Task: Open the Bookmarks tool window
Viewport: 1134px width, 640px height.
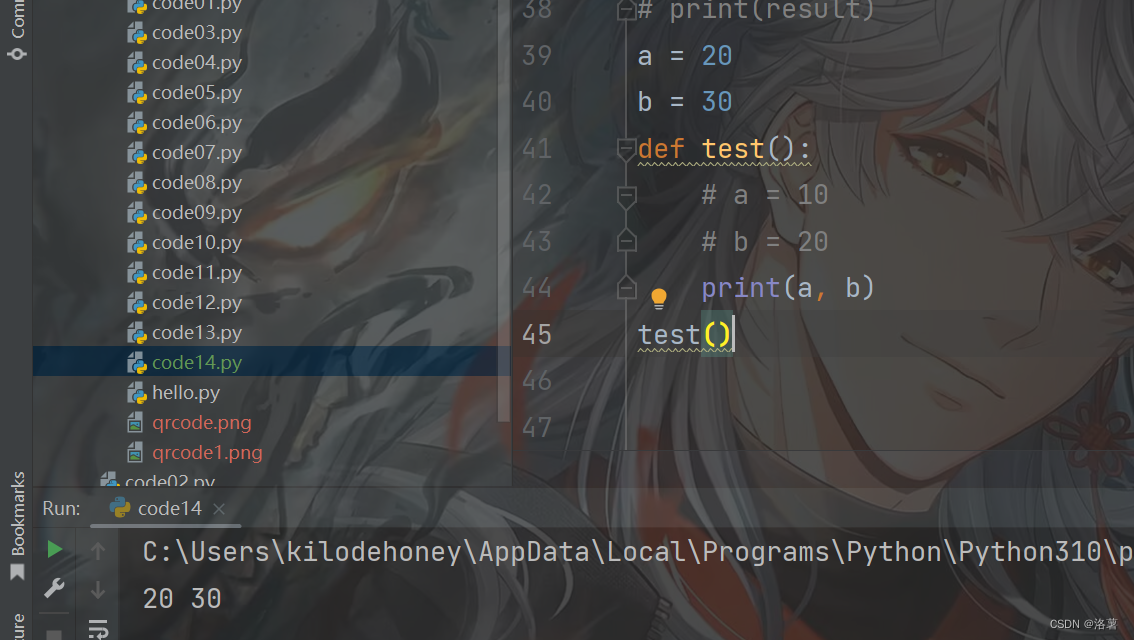Action: coord(17,525)
